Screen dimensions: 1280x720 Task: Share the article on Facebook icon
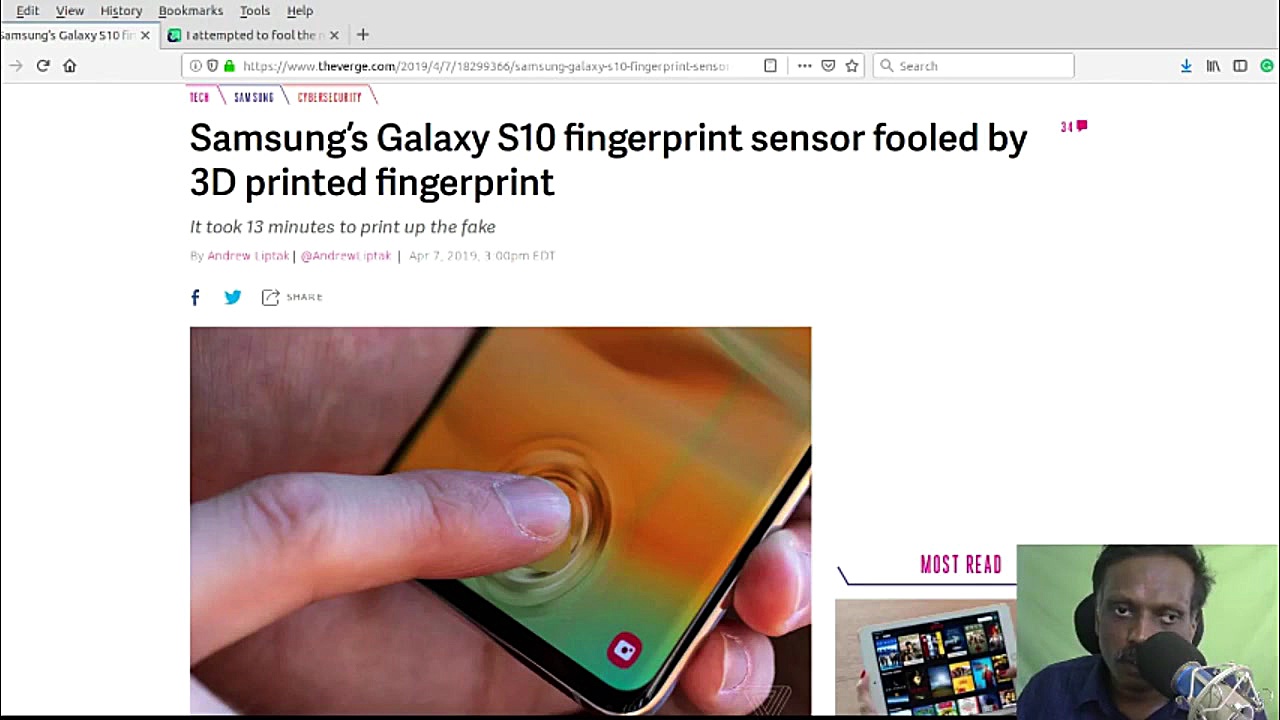pyautogui.click(x=195, y=297)
